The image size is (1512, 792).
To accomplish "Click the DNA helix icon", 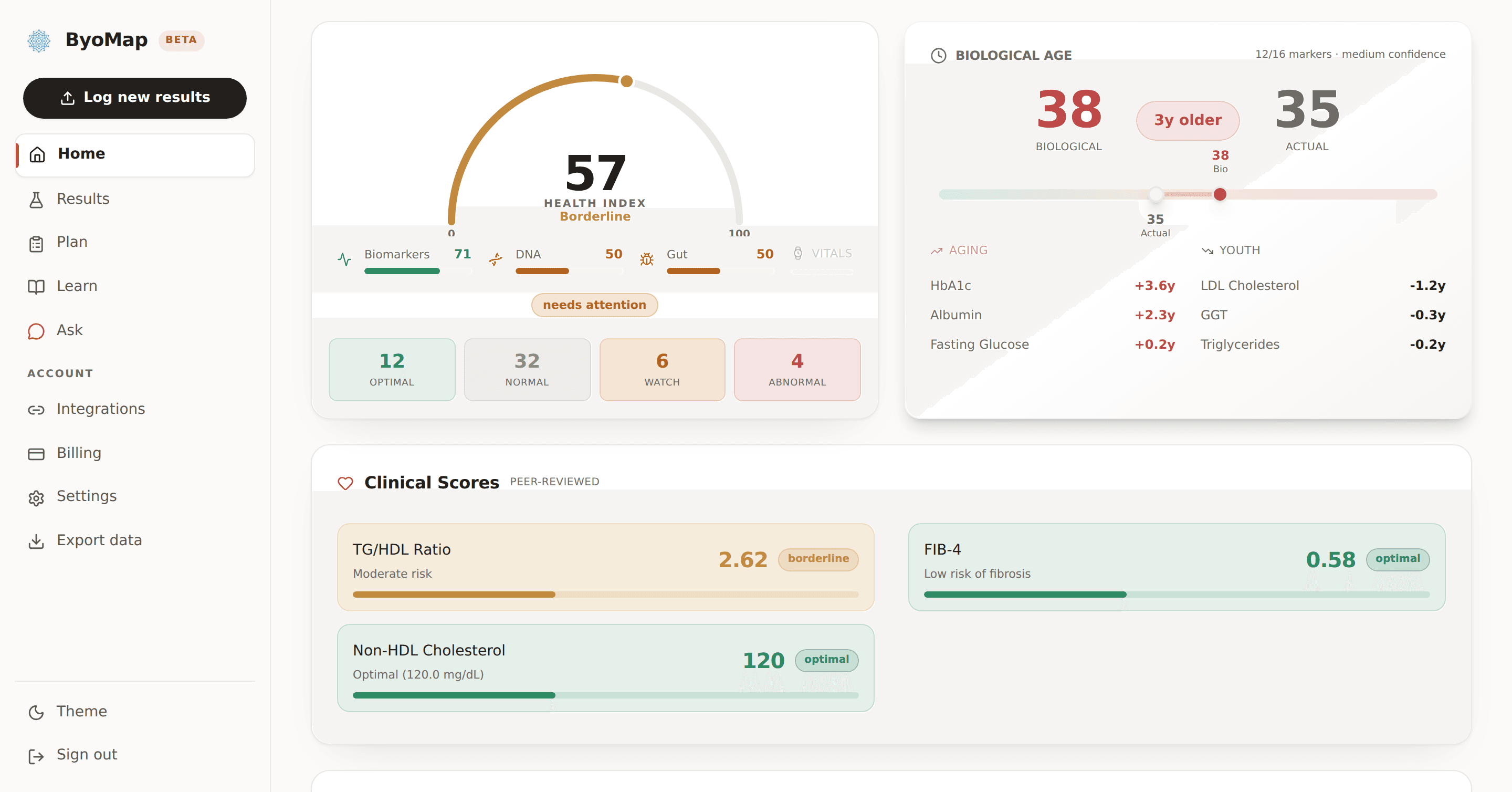I will pyautogui.click(x=496, y=259).
